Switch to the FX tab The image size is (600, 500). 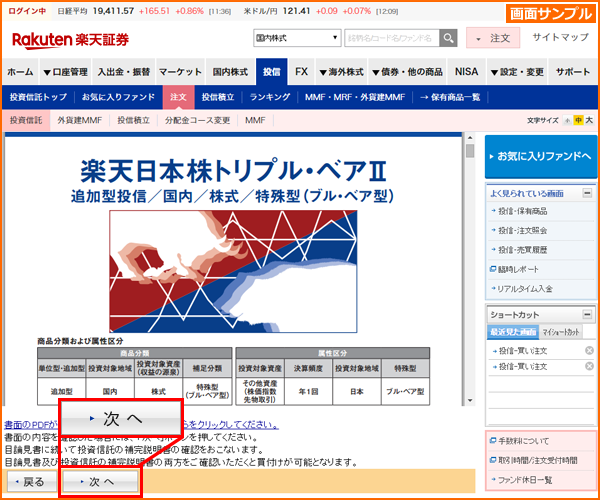click(x=302, y=72)
